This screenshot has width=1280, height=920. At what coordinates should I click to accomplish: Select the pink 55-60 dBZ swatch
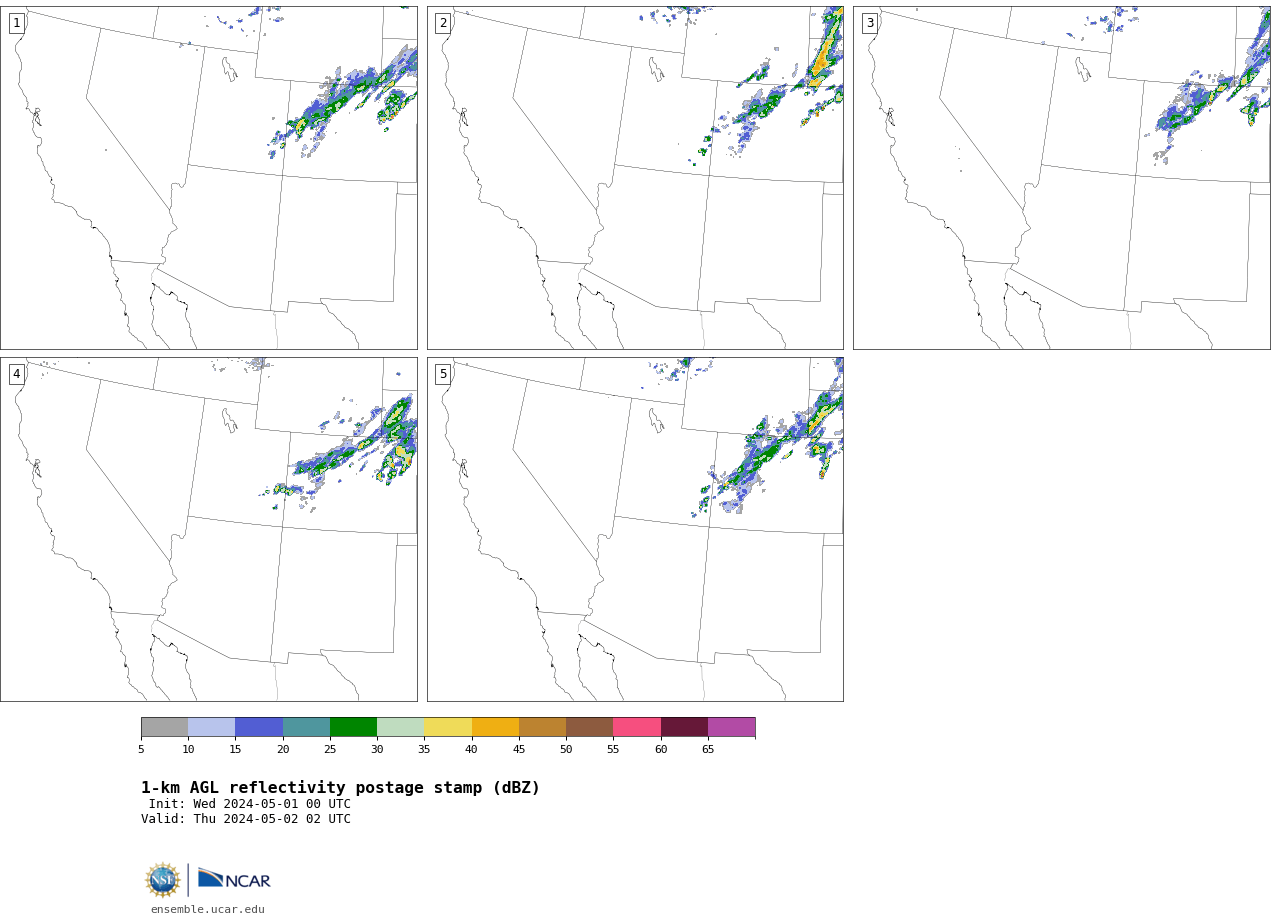(x=637, y=727)
